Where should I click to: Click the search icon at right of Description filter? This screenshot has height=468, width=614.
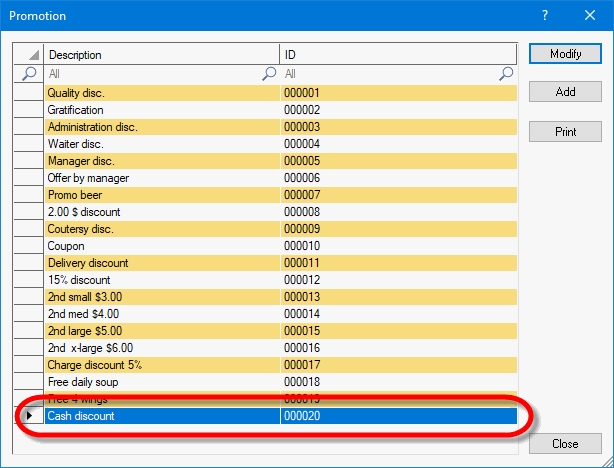coord(269,74)
